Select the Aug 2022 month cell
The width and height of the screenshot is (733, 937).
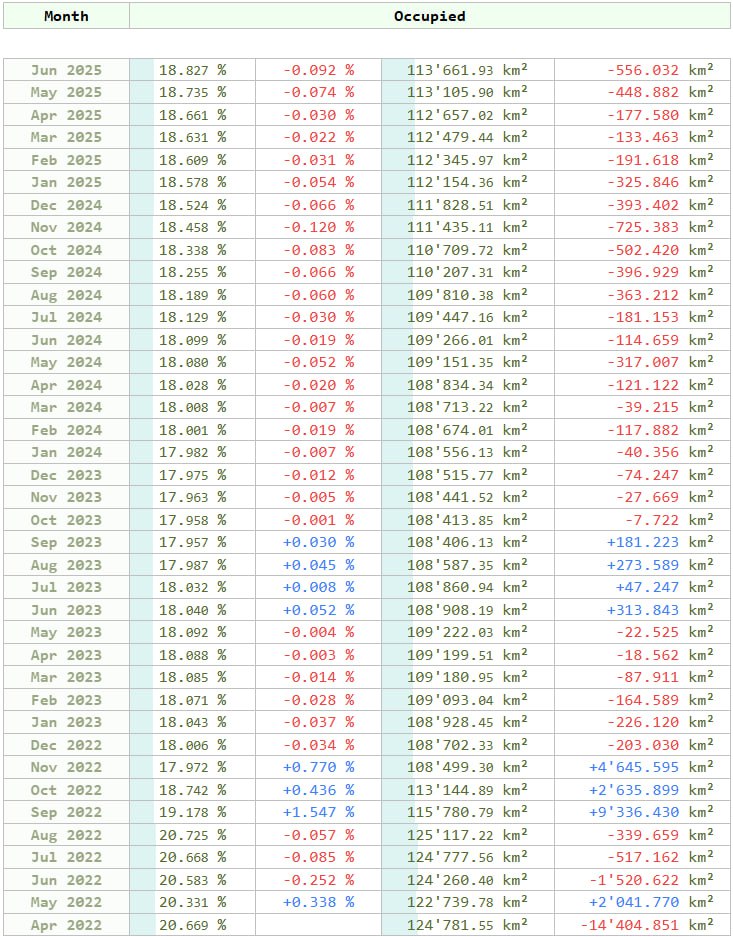[66, 835]
